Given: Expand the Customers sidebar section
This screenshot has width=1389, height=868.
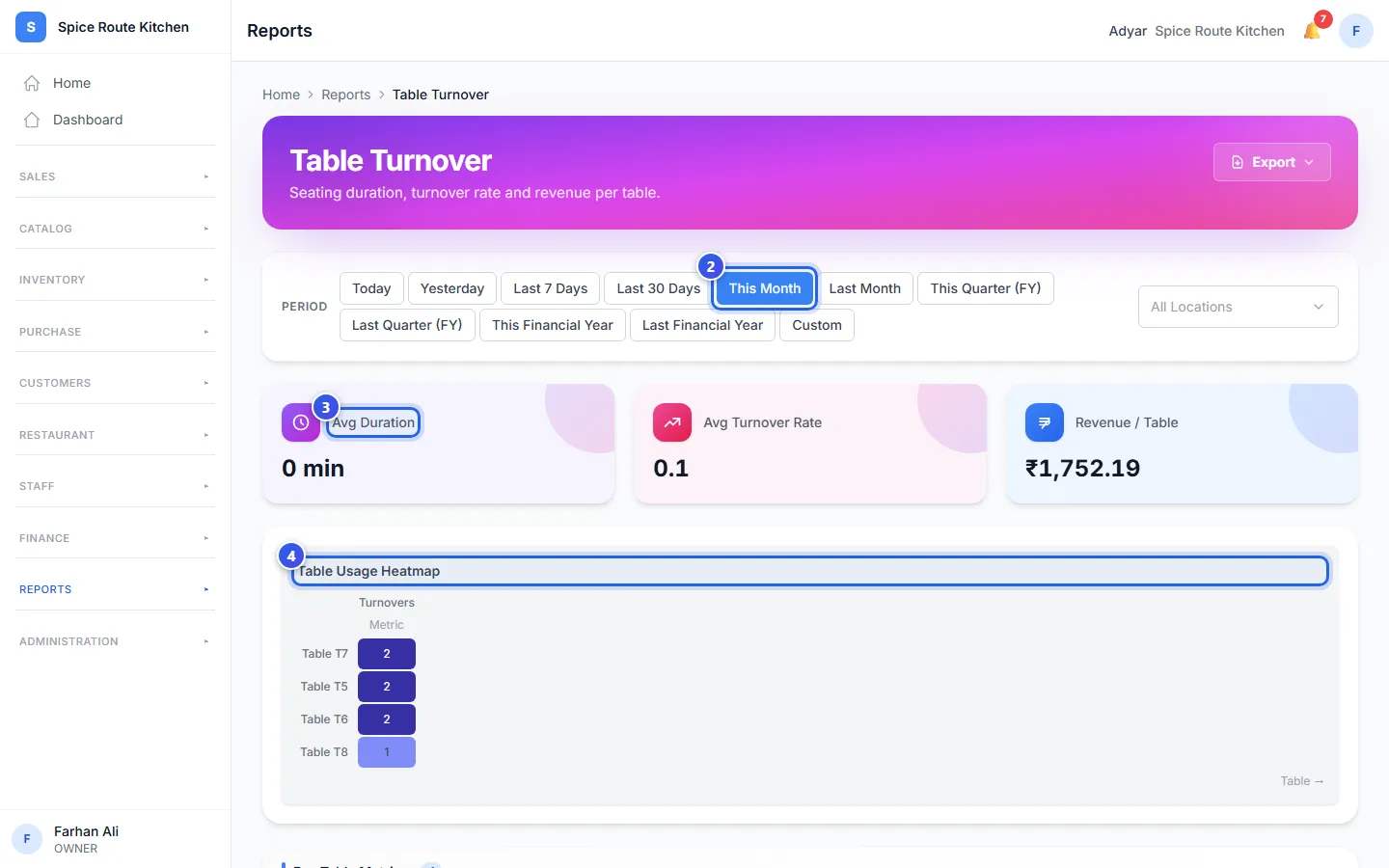Looking at the screenshot, I should click(115, 383).
